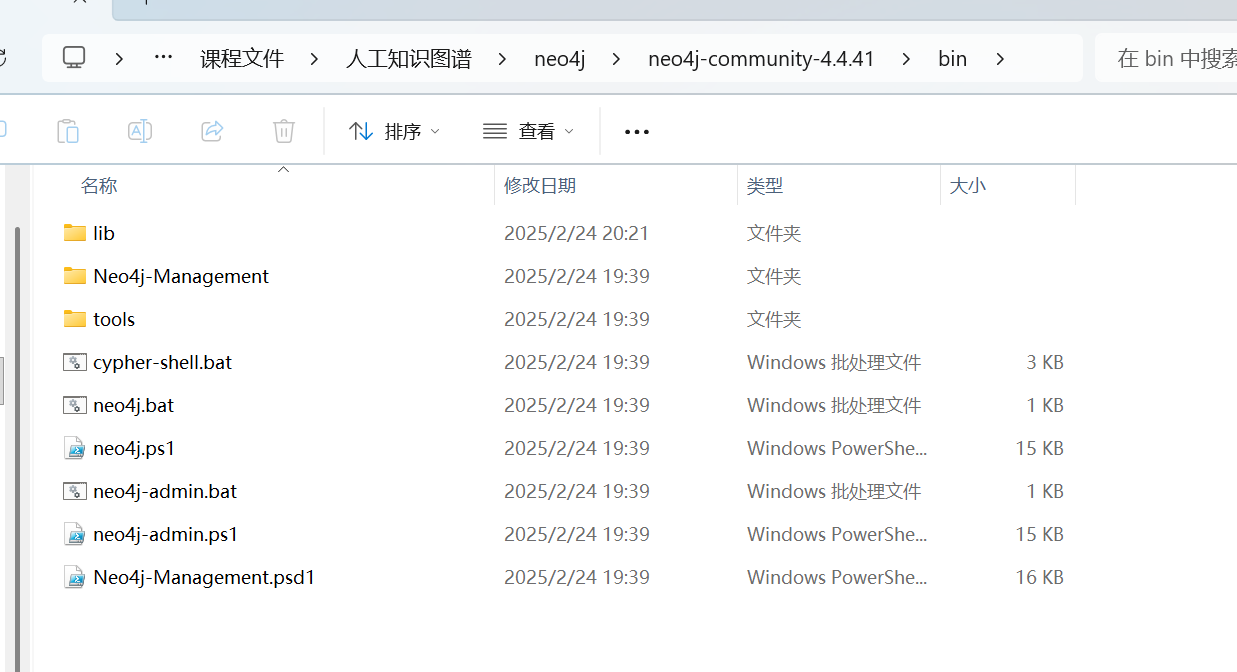Sort by the 修改日期 column header

click(540, 185)
